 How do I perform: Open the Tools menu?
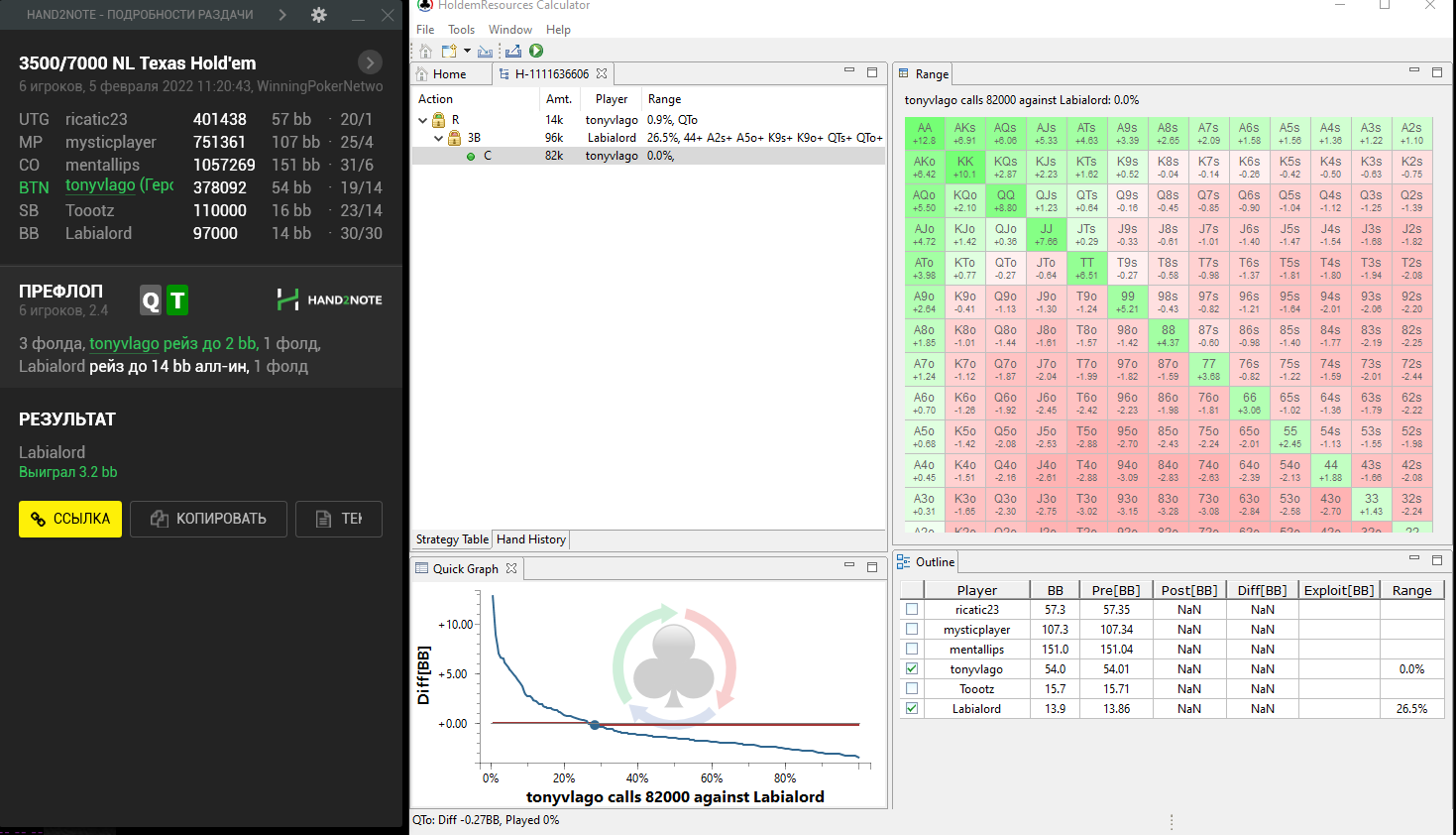[x=461, y=30]
